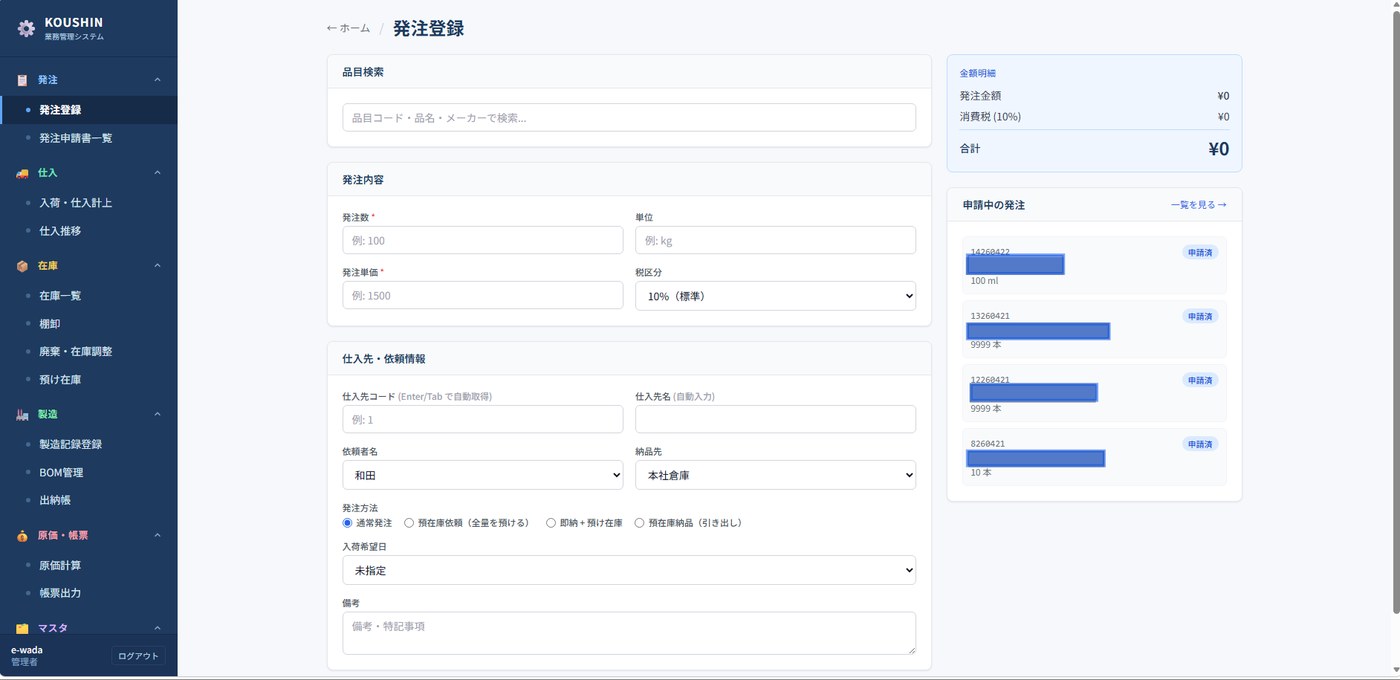Click the 仕入先コード input field
Screen dimensions: 1400x680
482,419
